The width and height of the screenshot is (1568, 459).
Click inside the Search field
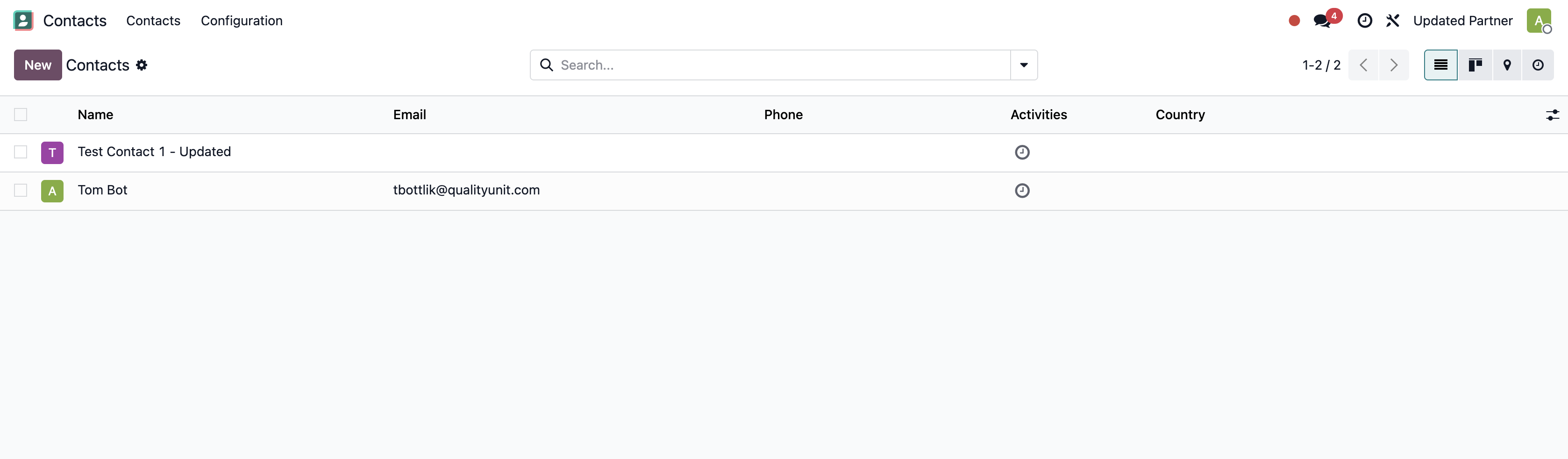tap(730, 65)
